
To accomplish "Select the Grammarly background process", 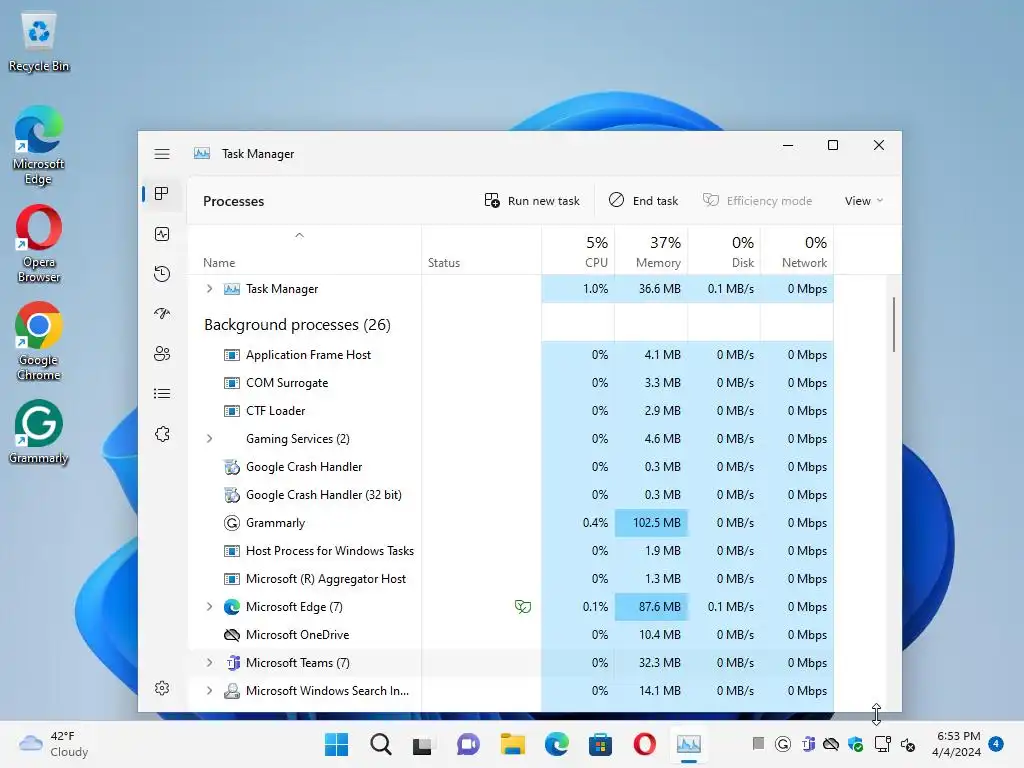I will point(511,523).
